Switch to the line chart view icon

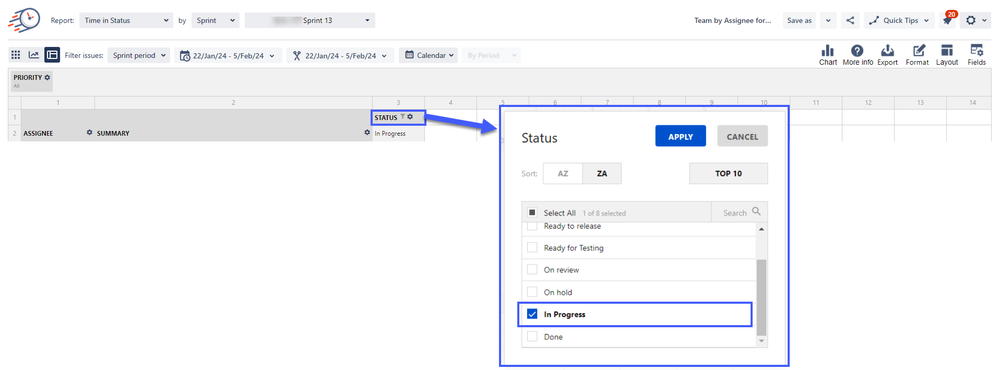[34, 55]
